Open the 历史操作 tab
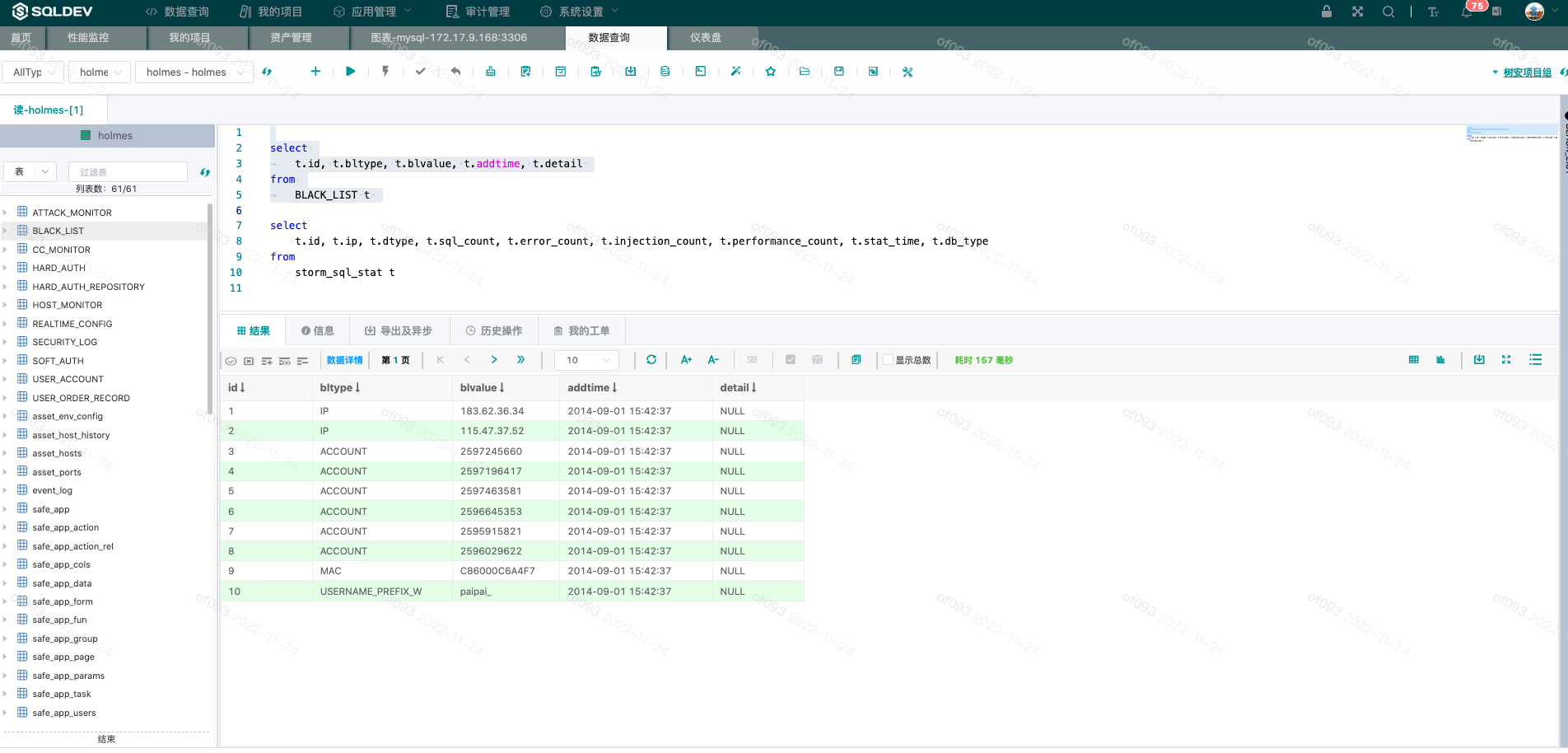Image resolution: width=1568 pixels, height=753 pixels. (x=494, y=331)
